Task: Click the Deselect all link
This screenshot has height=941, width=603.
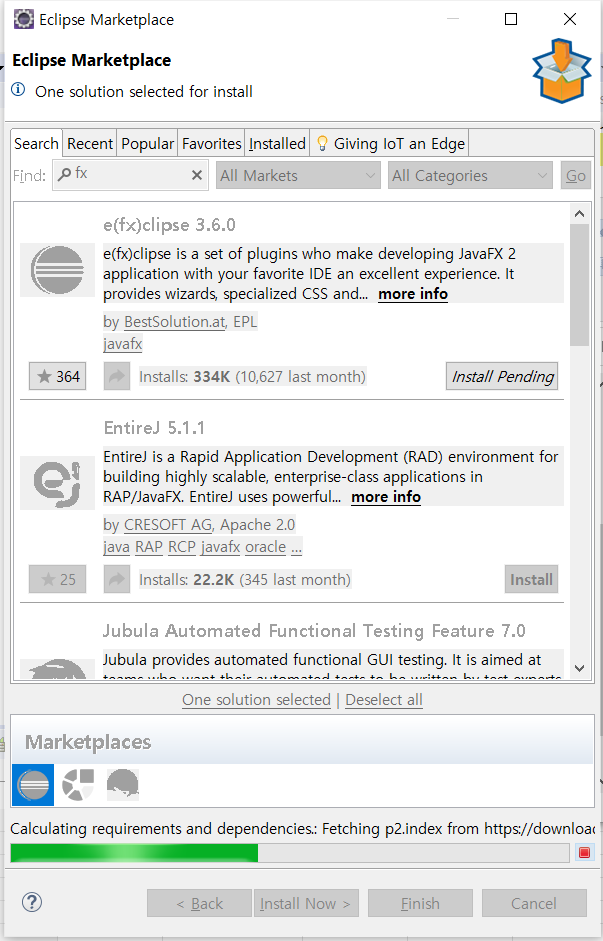Action: click(x=384, y=700)
